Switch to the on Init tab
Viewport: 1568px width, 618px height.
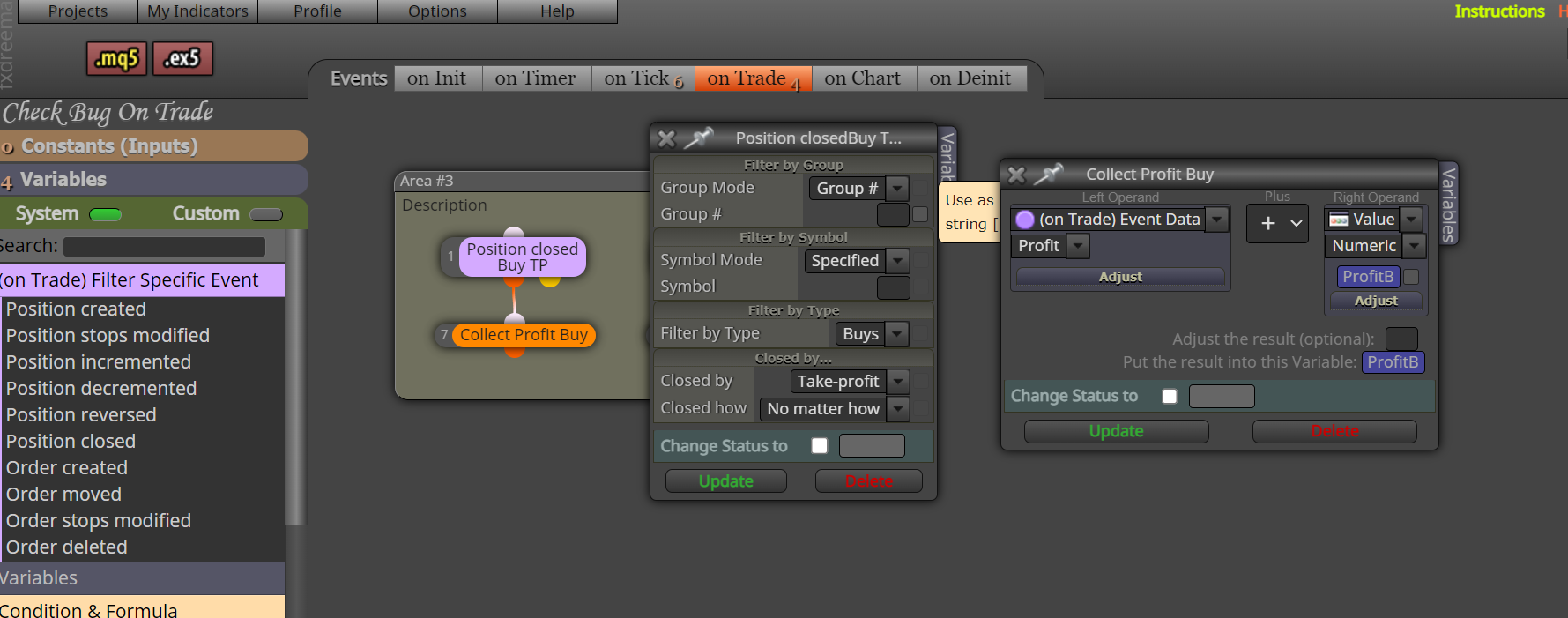[x=437, y=78]
